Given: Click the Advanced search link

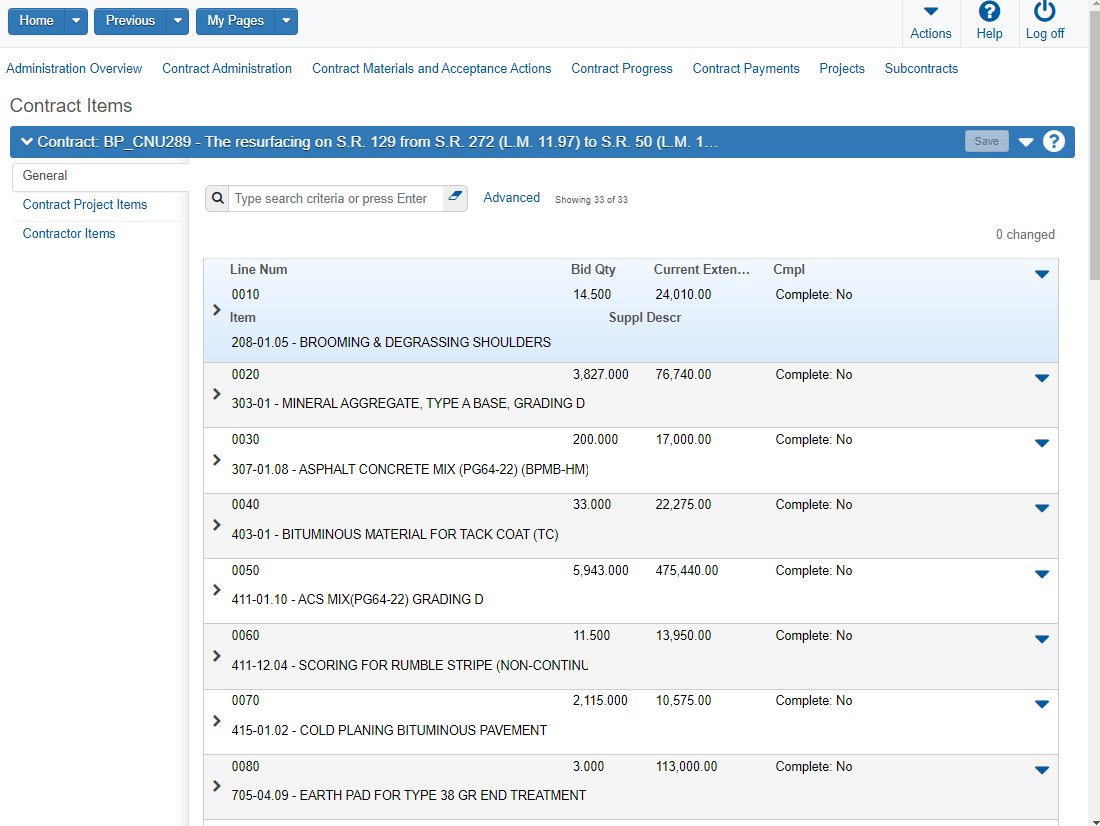Looking at the screenshot, I should pos(511,198).
